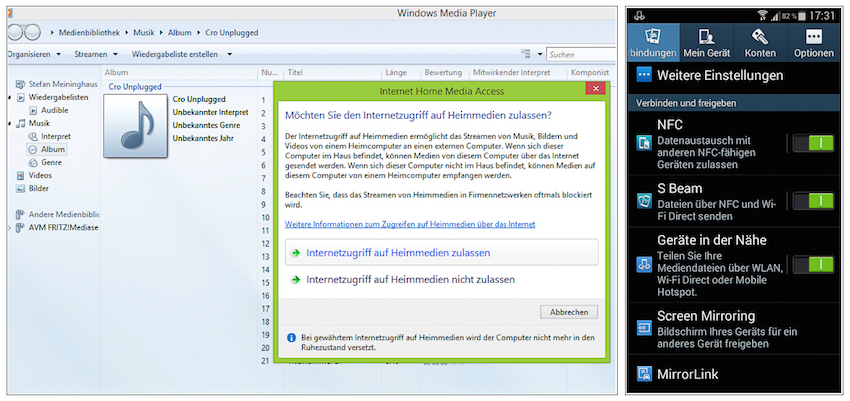Click the Bewertung column header
Screen dimensions: 850x401
[445, 72]
